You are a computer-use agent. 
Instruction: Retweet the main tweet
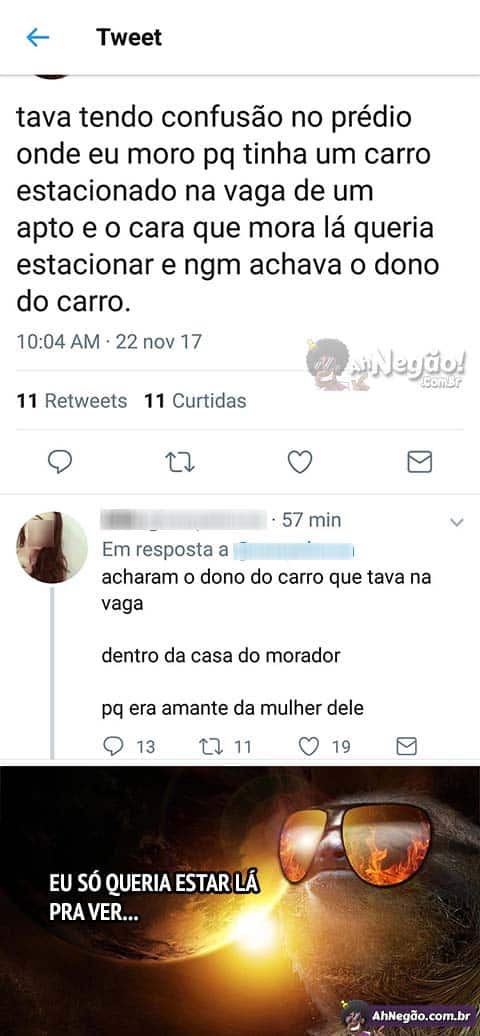(x=180, y=462)
